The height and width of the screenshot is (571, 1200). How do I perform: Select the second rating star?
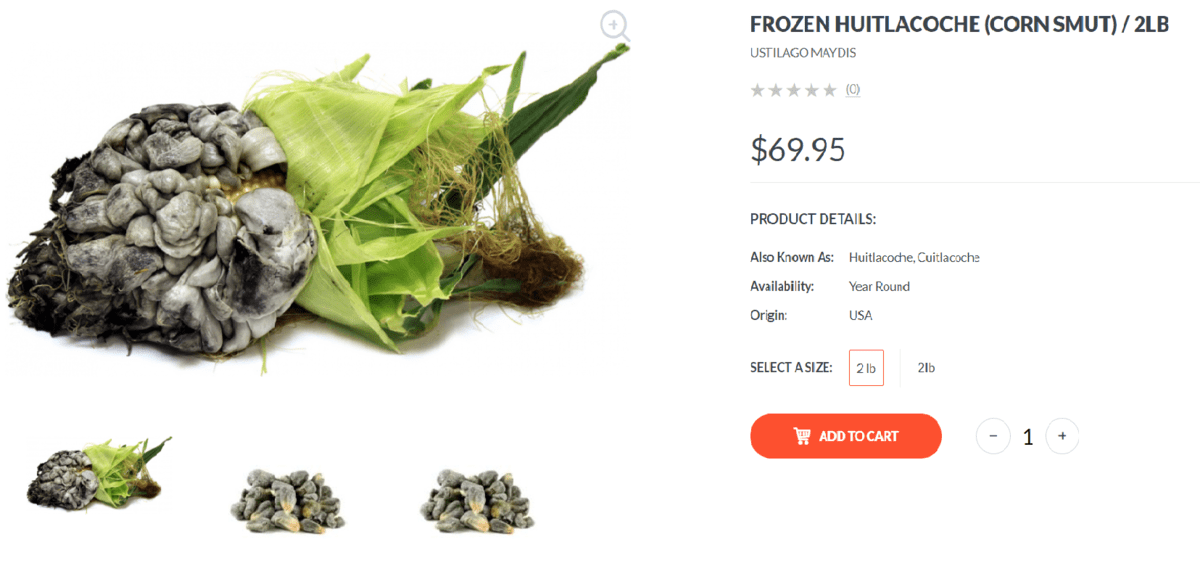coord(776,90)
